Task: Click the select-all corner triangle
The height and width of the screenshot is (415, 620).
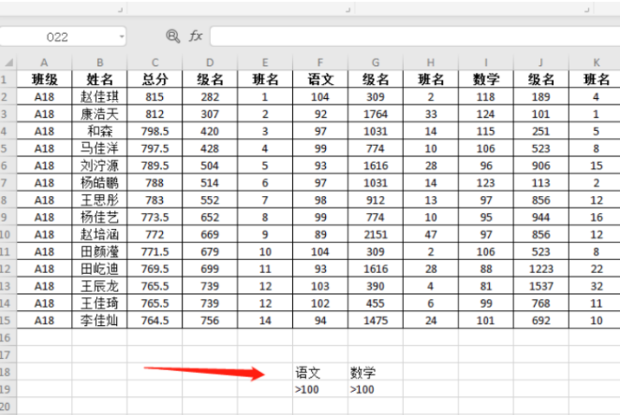Action: (x=8, y=62)
